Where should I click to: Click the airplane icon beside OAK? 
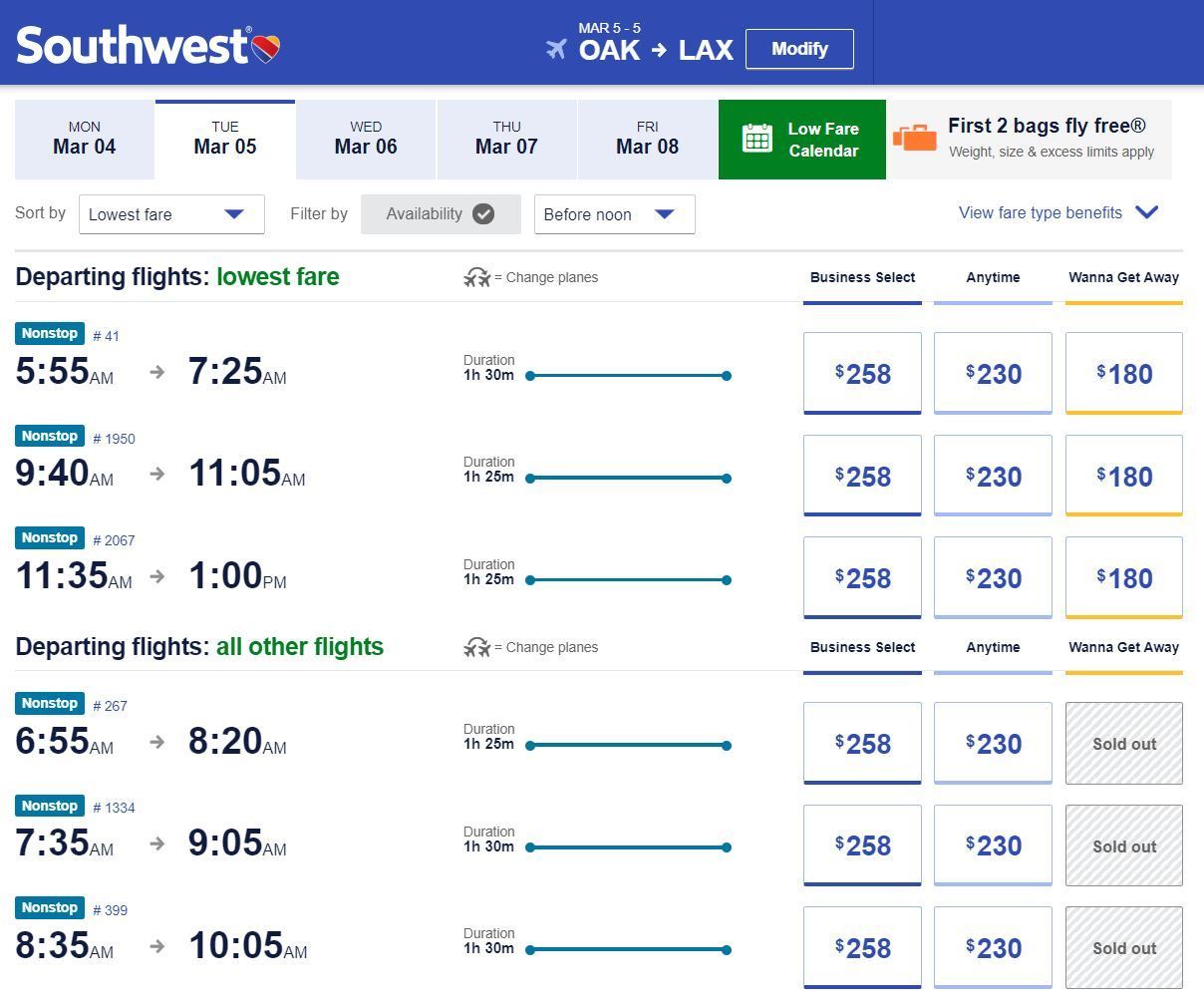[556, 49]
